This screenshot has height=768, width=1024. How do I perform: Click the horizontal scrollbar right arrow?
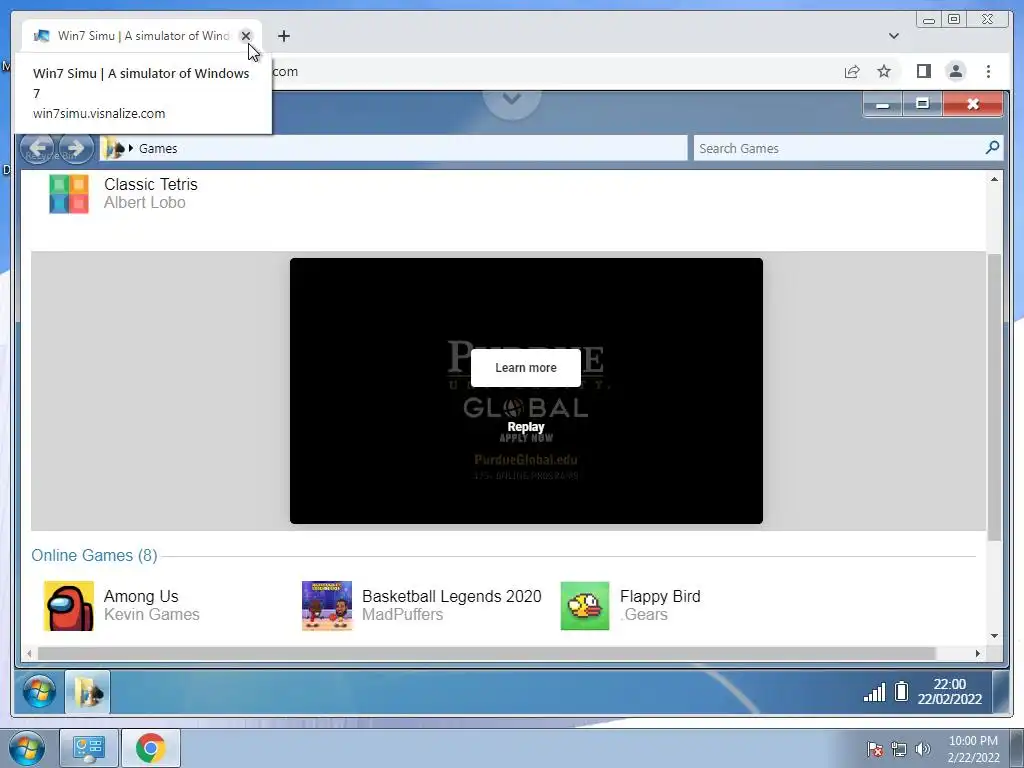[x=978, y=653]
